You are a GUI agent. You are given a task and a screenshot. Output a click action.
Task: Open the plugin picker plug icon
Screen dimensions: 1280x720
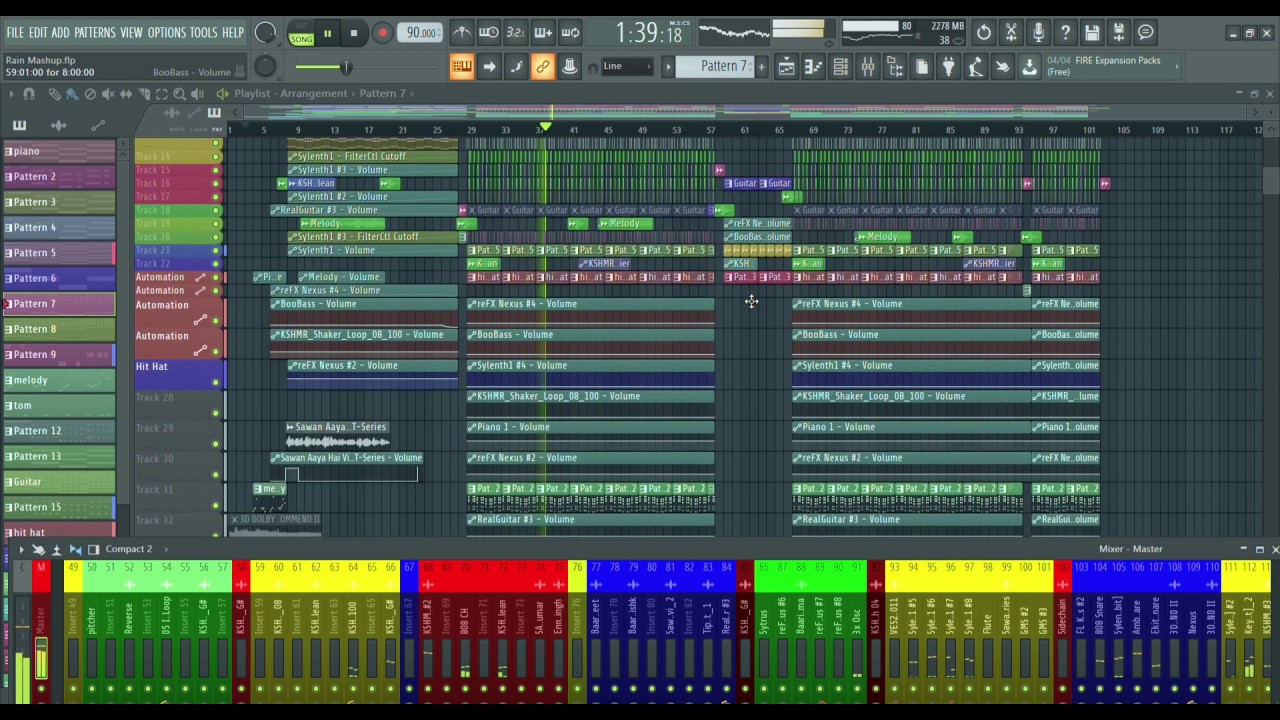pos(948,67)
